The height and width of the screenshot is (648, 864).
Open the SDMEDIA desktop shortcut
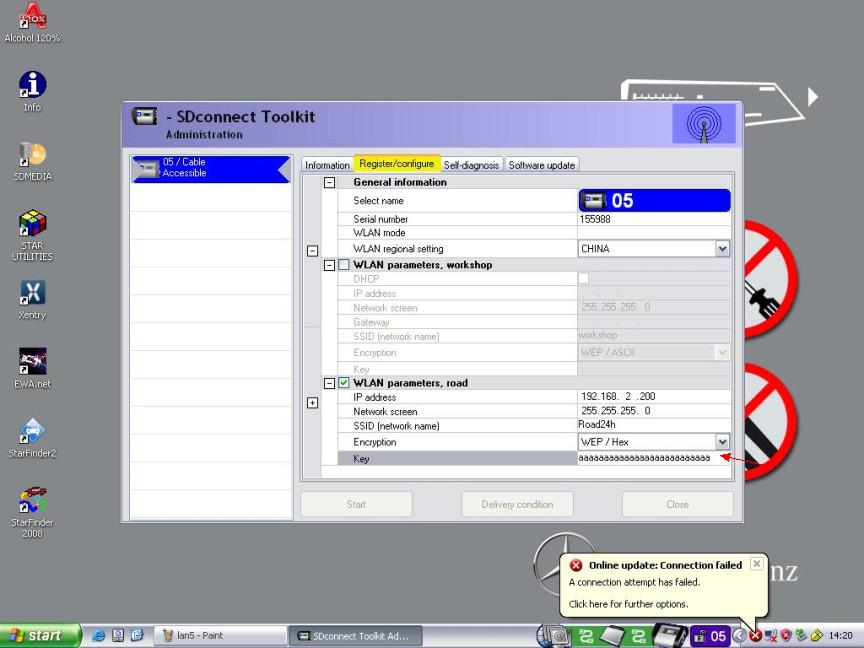pyautogui.click(x=32, y=161)
